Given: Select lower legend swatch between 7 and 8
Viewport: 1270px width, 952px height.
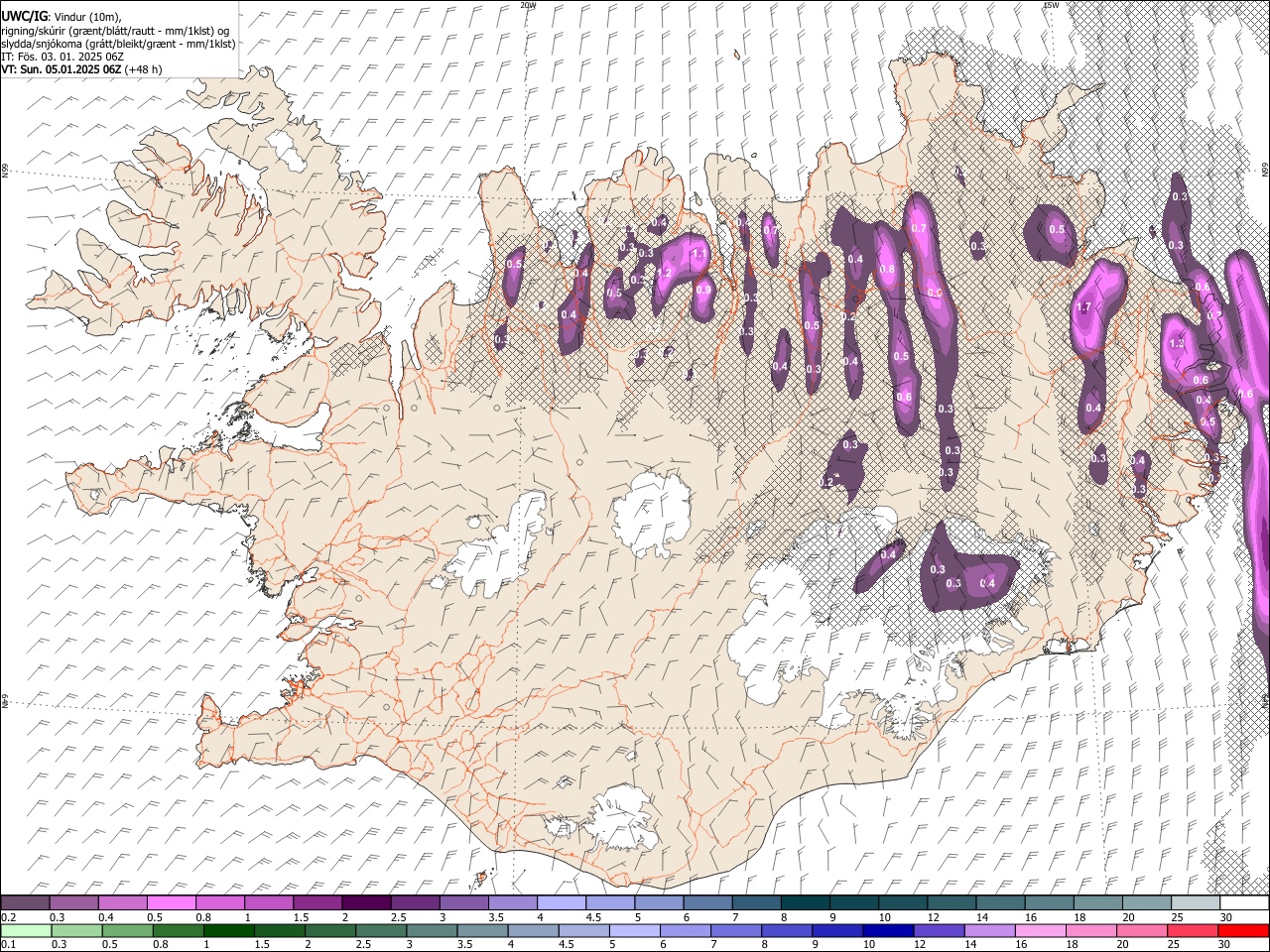Looking at the screenshot, I should click(x=735, y=930).
